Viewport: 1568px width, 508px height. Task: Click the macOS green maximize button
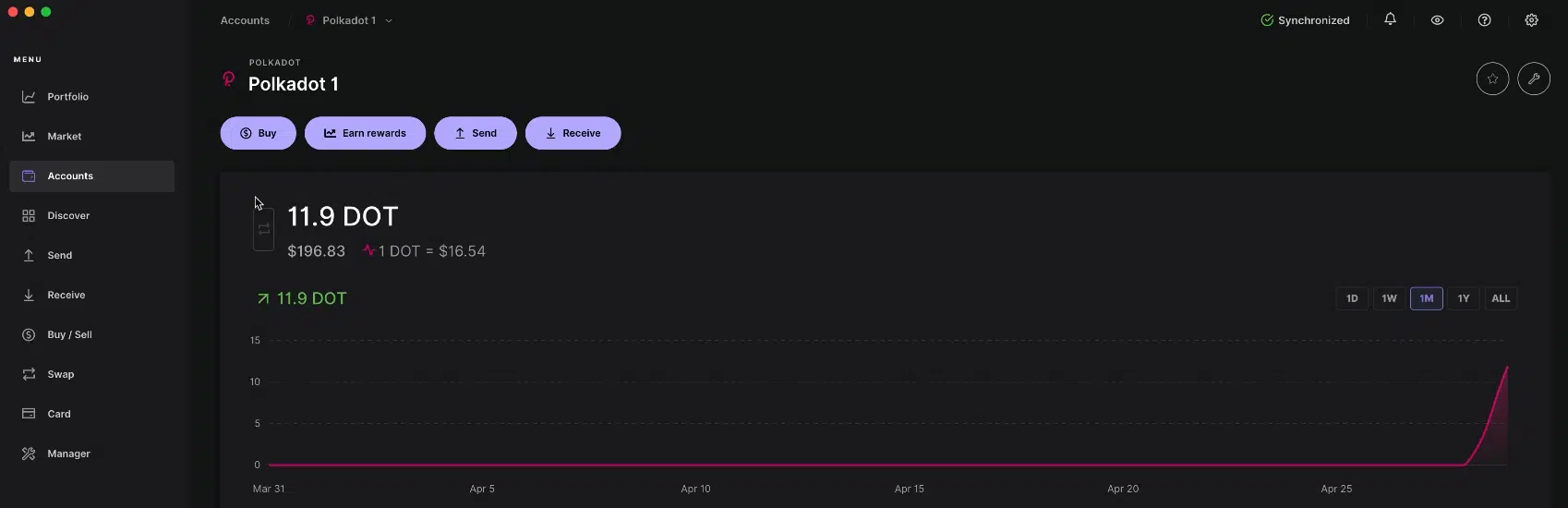(x=46, y=12)
